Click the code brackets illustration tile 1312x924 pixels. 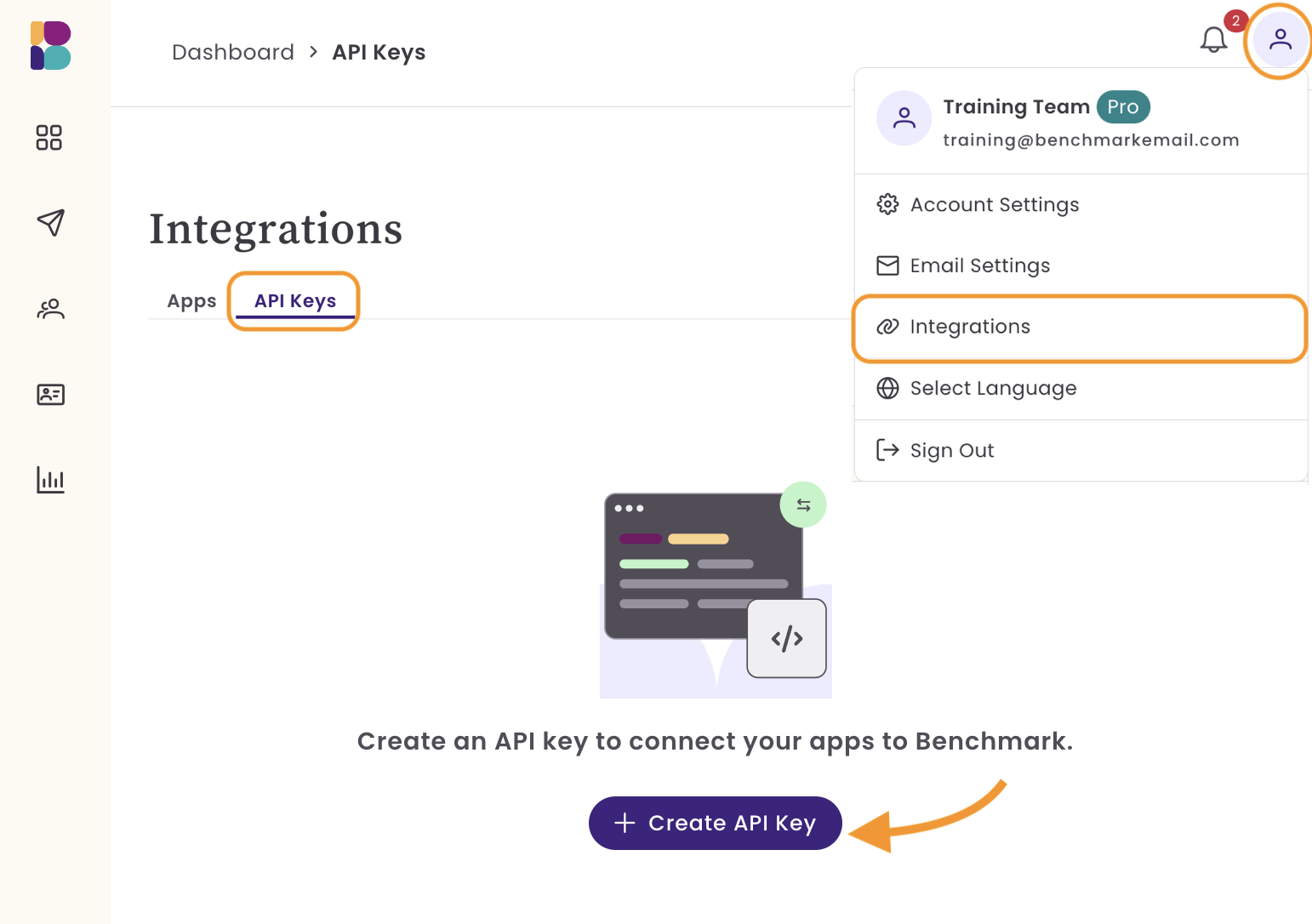pyautogui.click(x=787, y=638)
